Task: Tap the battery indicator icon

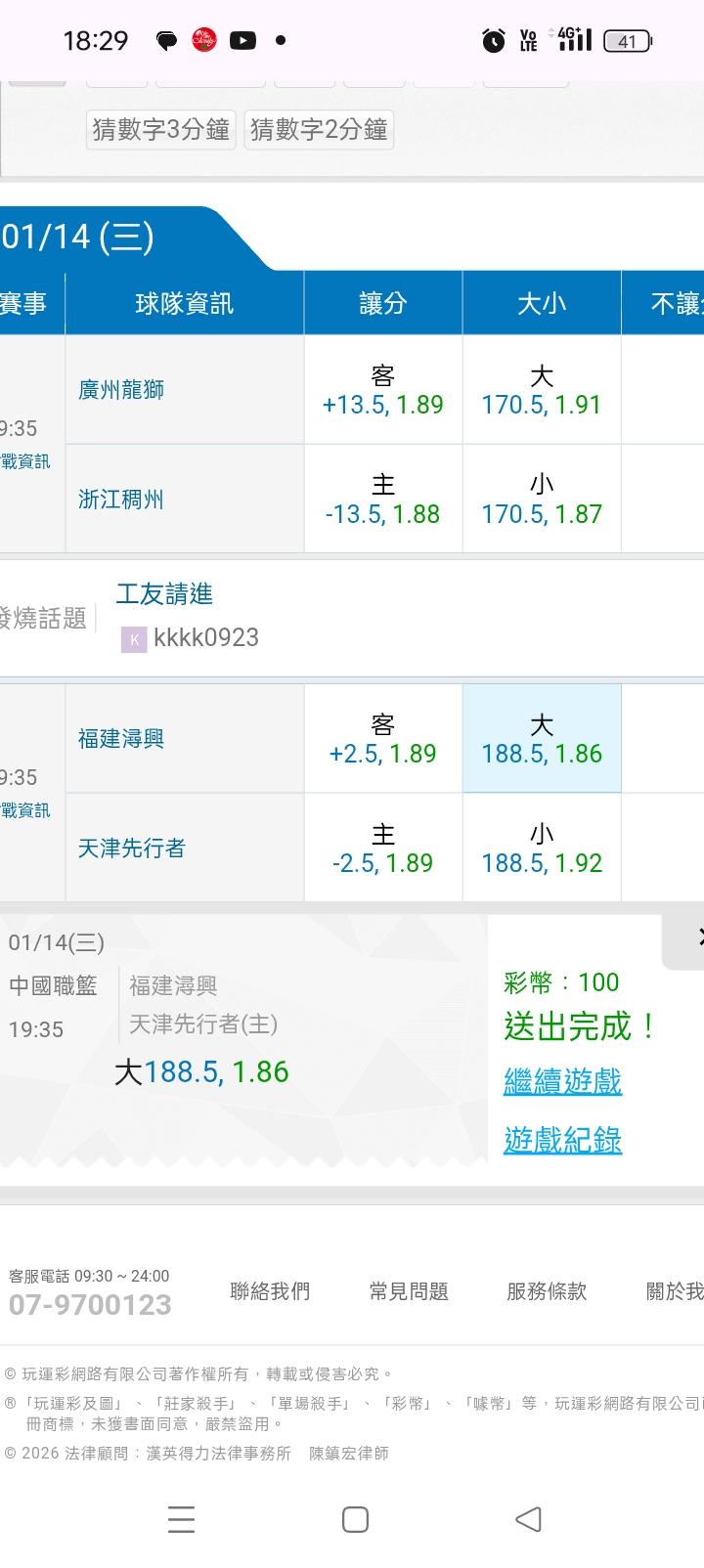Action: tap(628, 41)
